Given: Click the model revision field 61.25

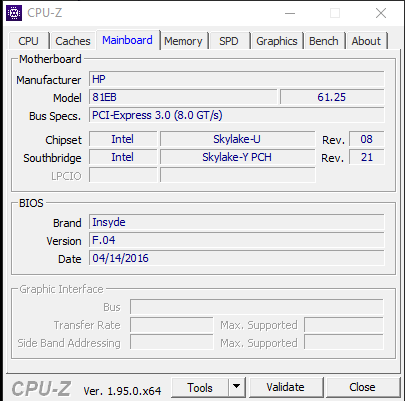Looking at the screenshot, I should pyautogui.click(x=332, y=97).
